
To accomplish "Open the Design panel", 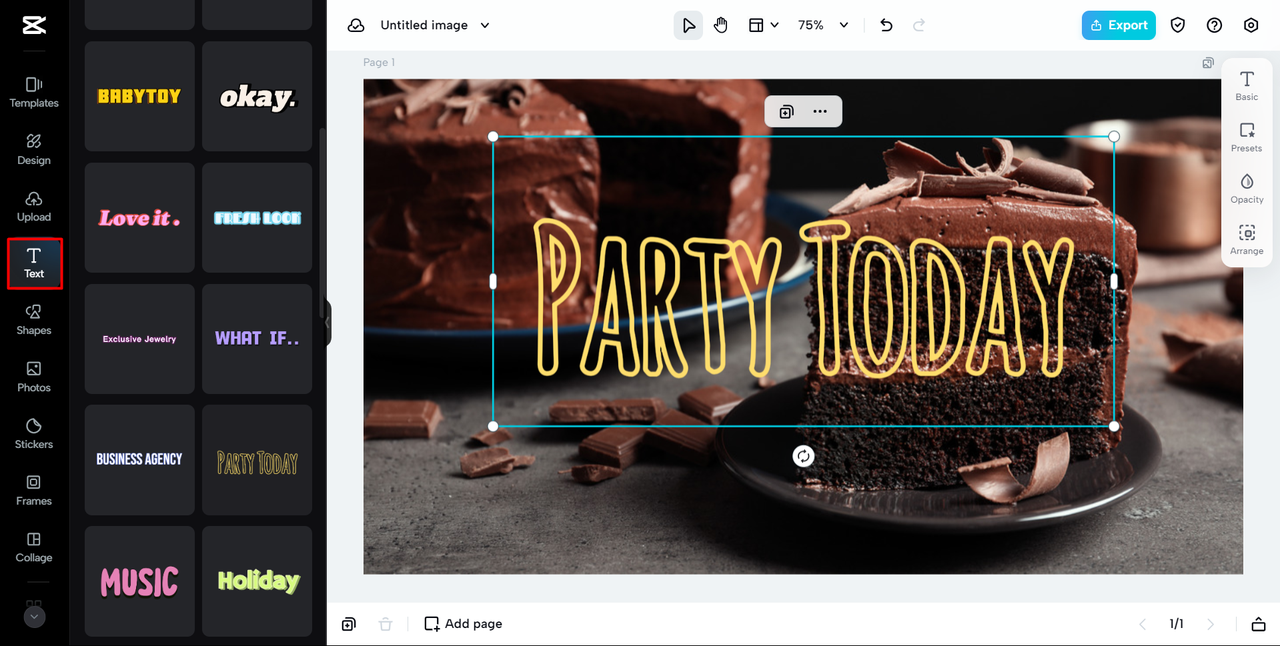I will tap(34, 149).
